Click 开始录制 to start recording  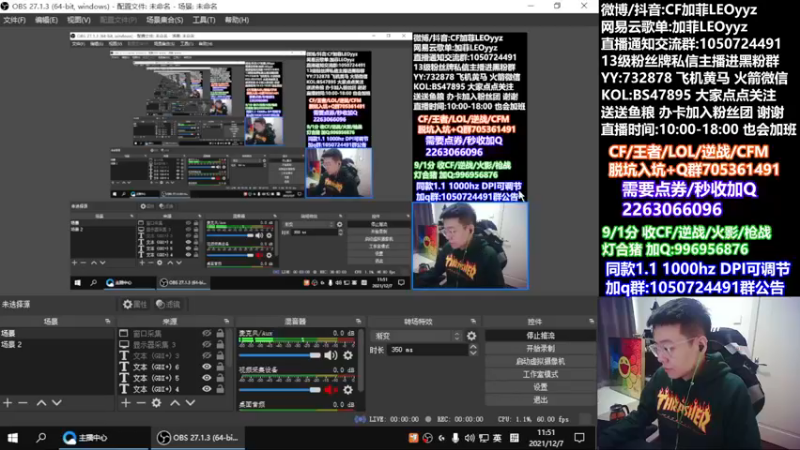(x=540, y=348)
